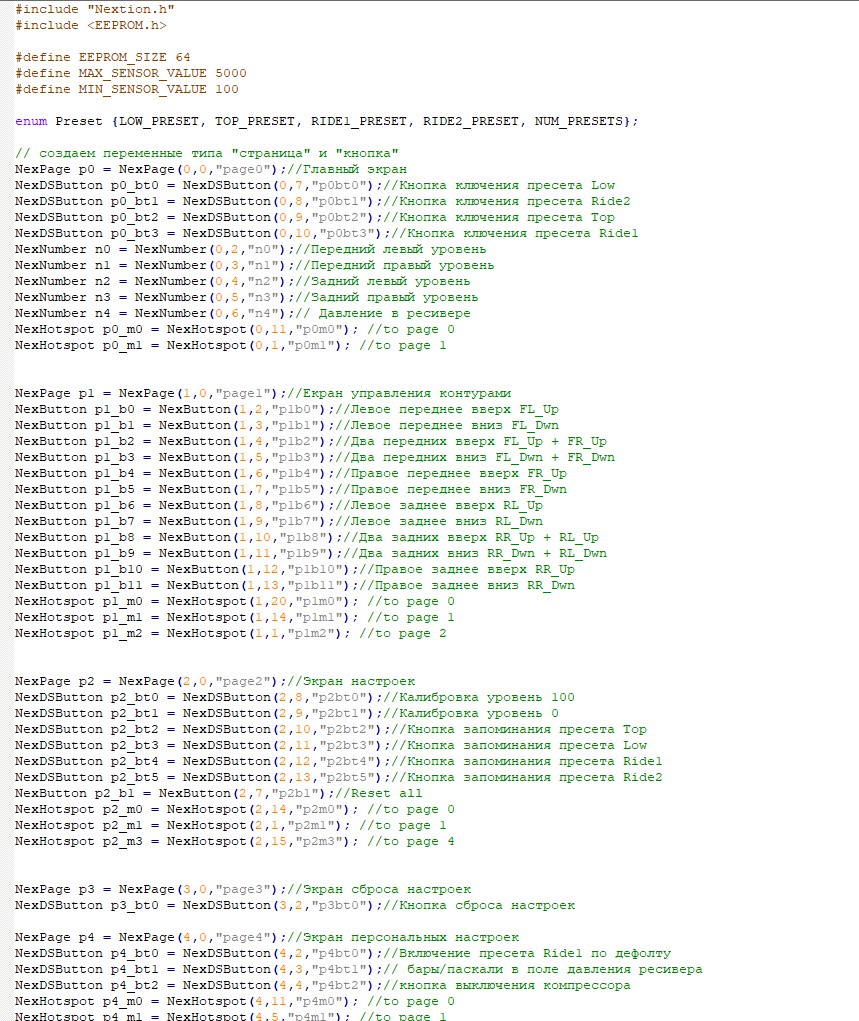Screen dimensions: 859x1021
Task: Click the 'NexDSButton p0_bt0' line
Action: [315, 185]
